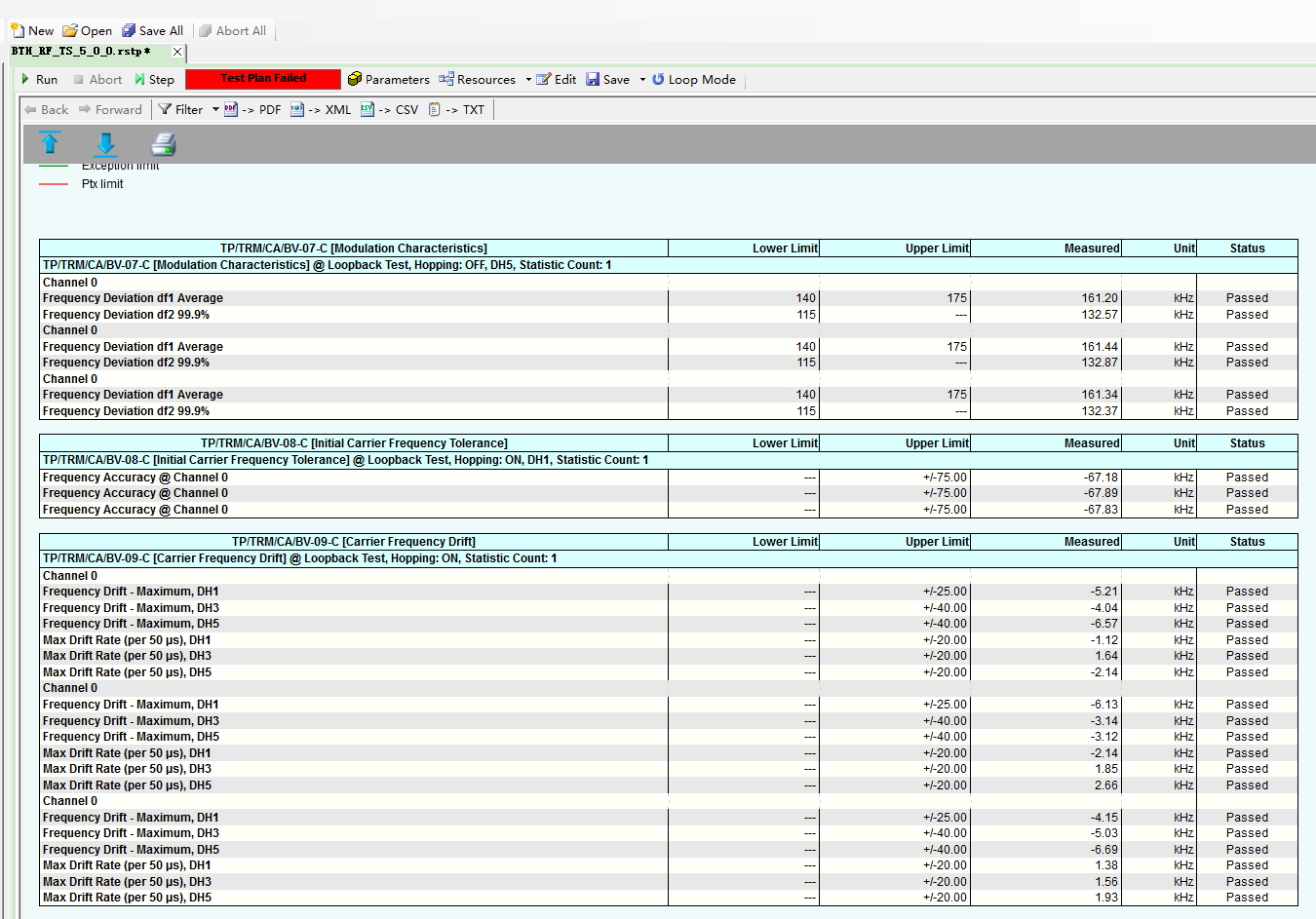Open the Parameters dialog
The image size is (1316, 919).
point(389,80)
